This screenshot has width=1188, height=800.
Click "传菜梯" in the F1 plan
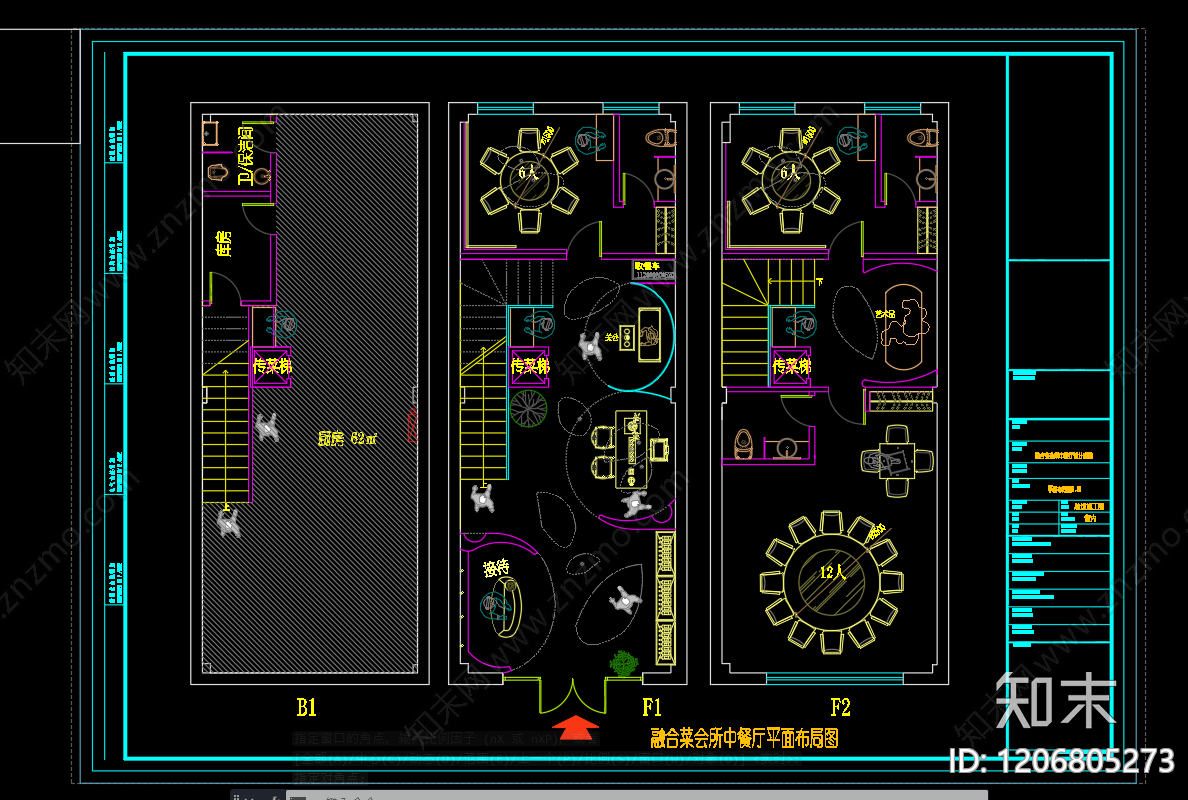[530, 367]
